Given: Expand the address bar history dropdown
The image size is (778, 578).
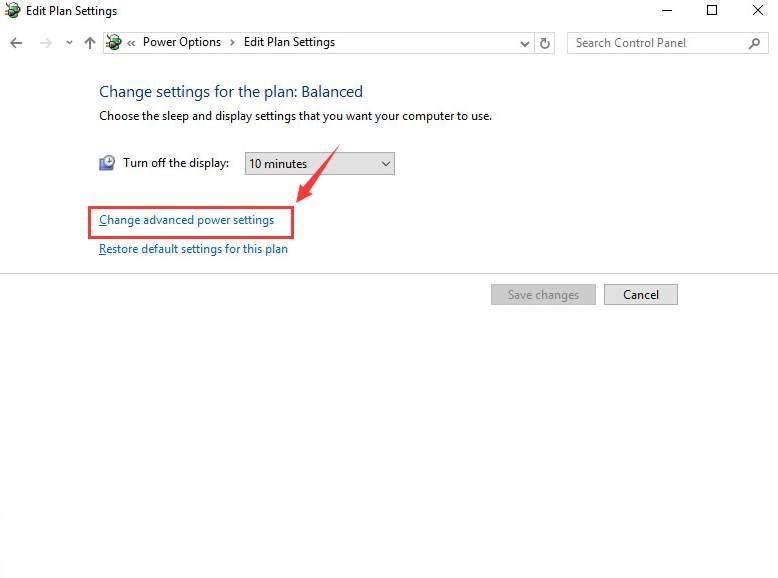Looking at the screenshot, I should [x=525, y=43].
